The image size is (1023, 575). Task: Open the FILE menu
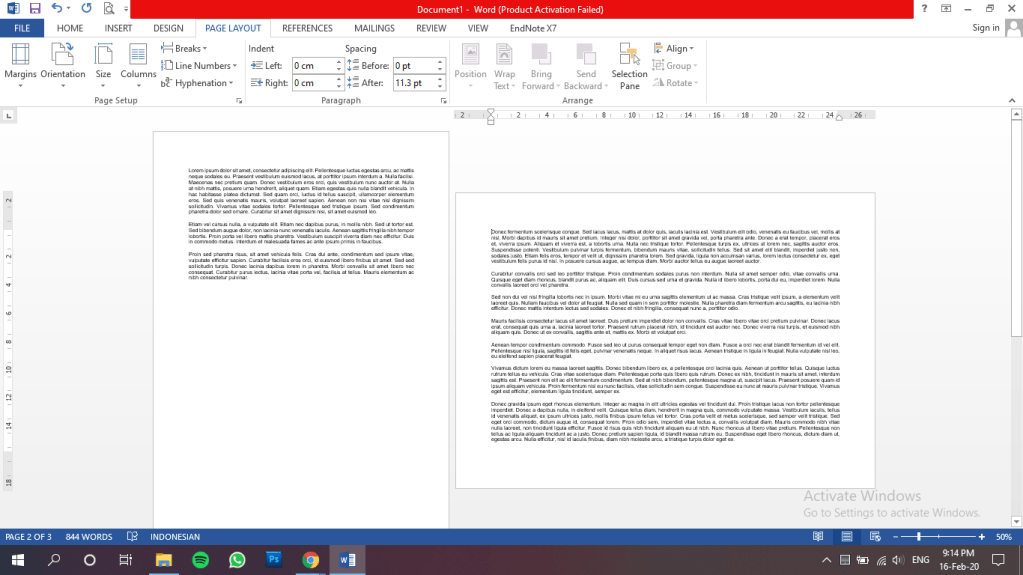[x=22, y=28]
